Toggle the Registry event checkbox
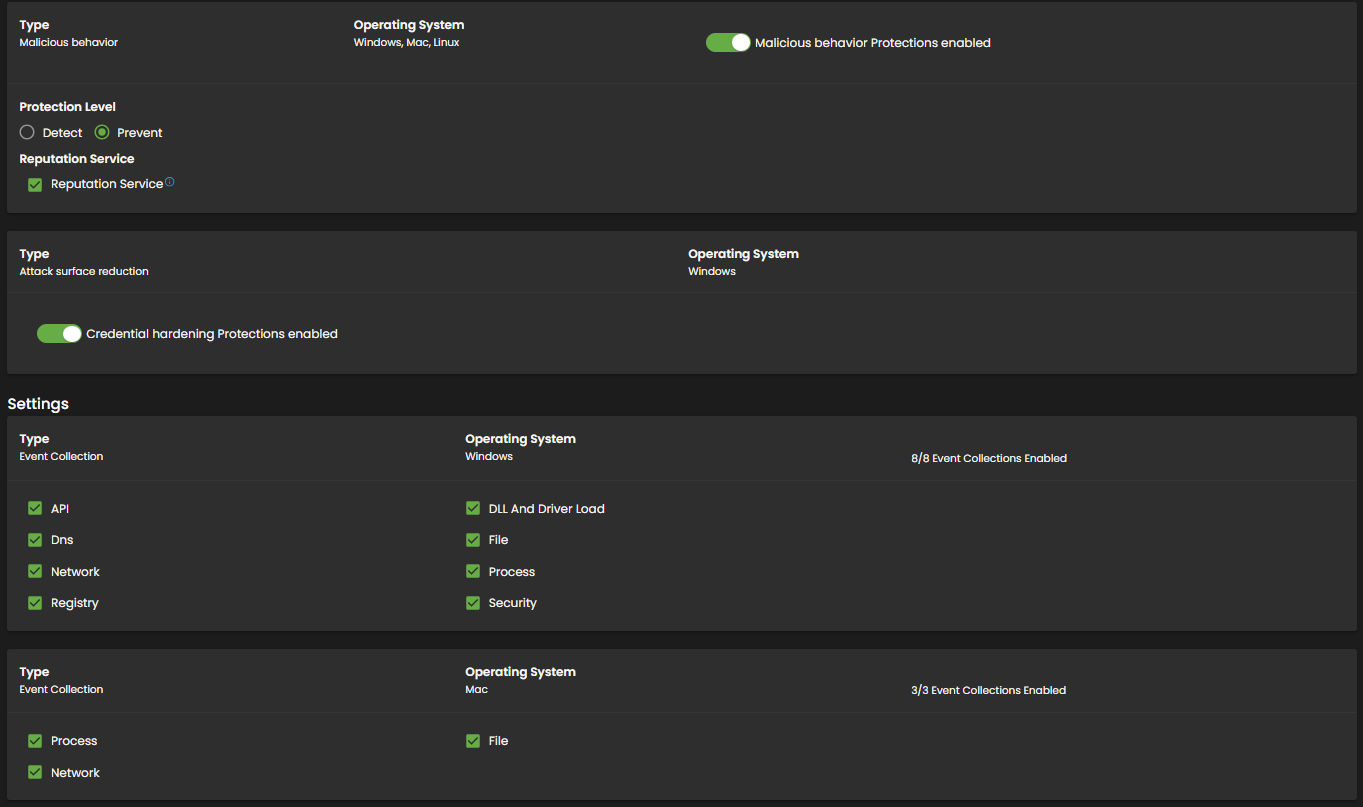The width and height of the screenshot is (1363, 807). click(35, 603)
